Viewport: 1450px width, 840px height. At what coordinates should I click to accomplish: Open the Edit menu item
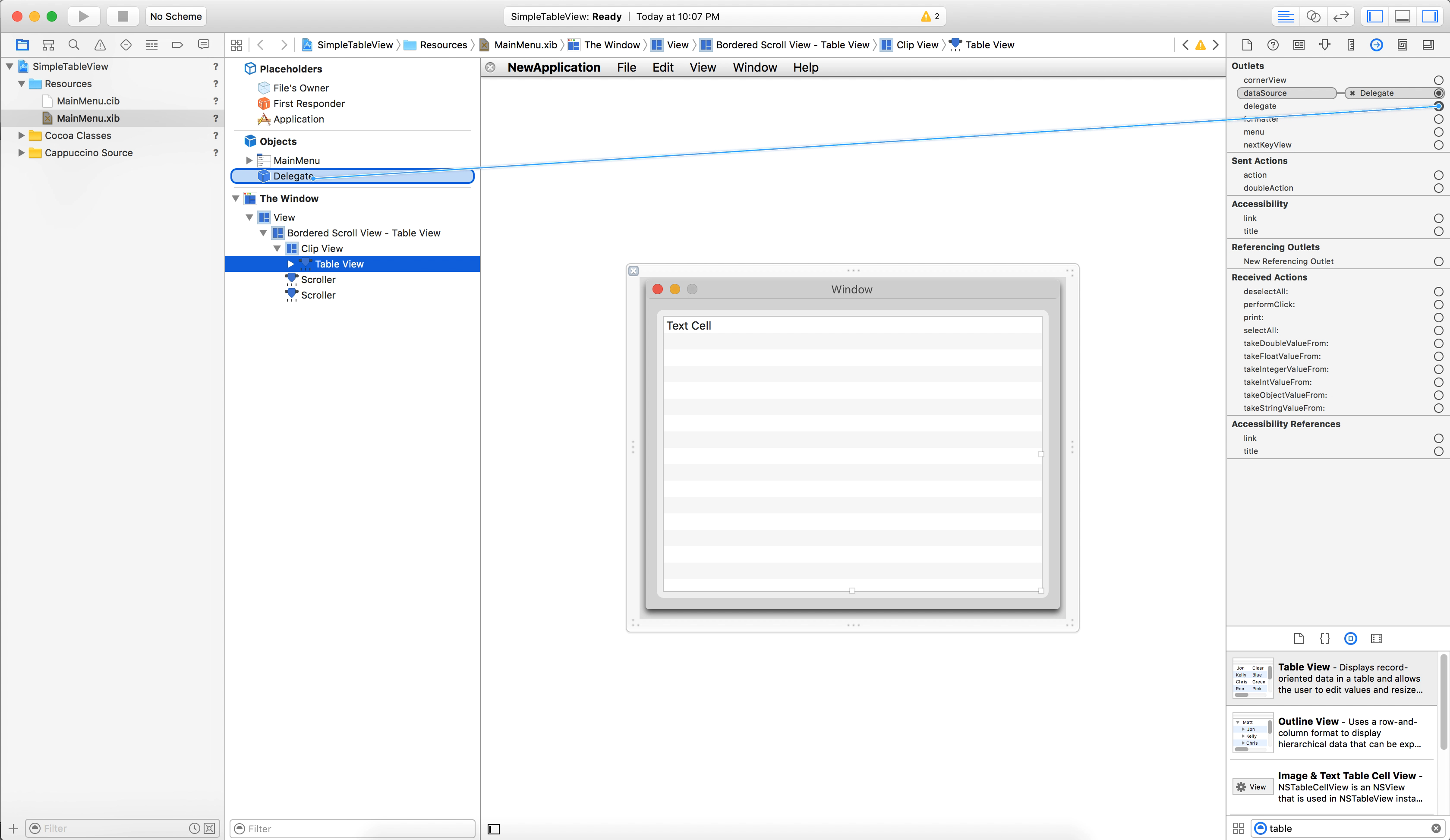tap(662, 67)
